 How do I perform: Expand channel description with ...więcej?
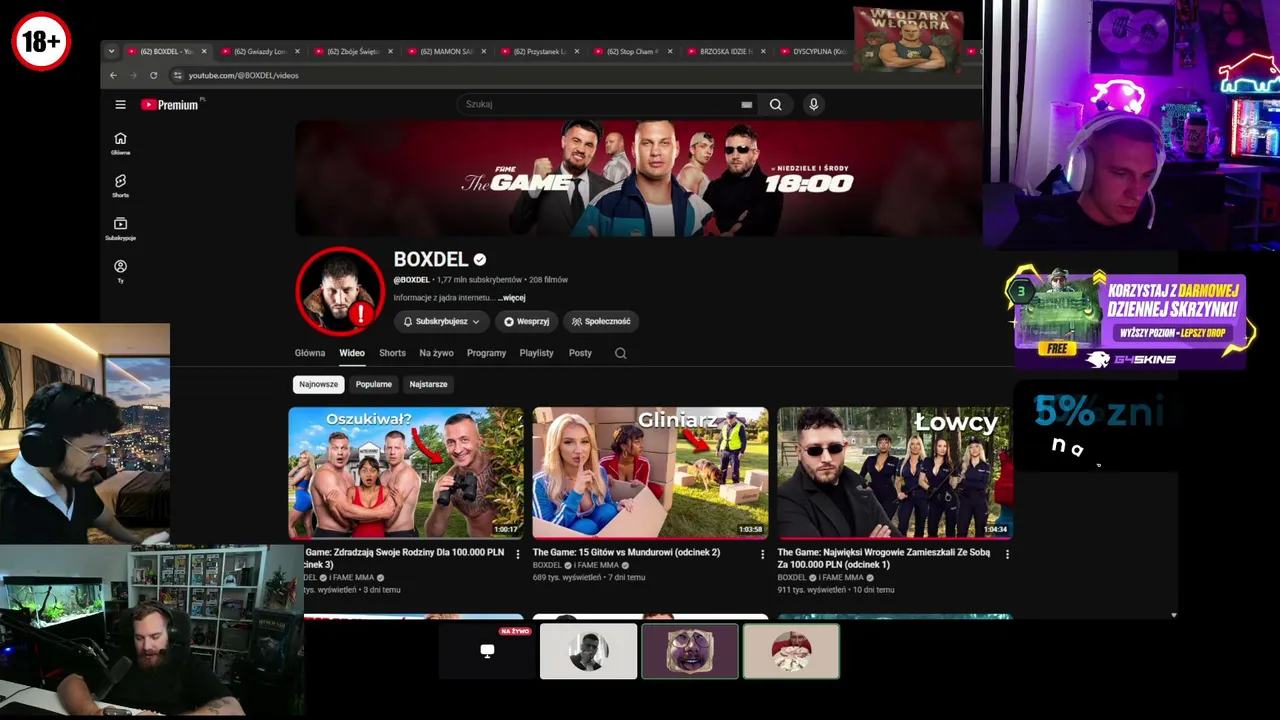(x=512, y=297)
